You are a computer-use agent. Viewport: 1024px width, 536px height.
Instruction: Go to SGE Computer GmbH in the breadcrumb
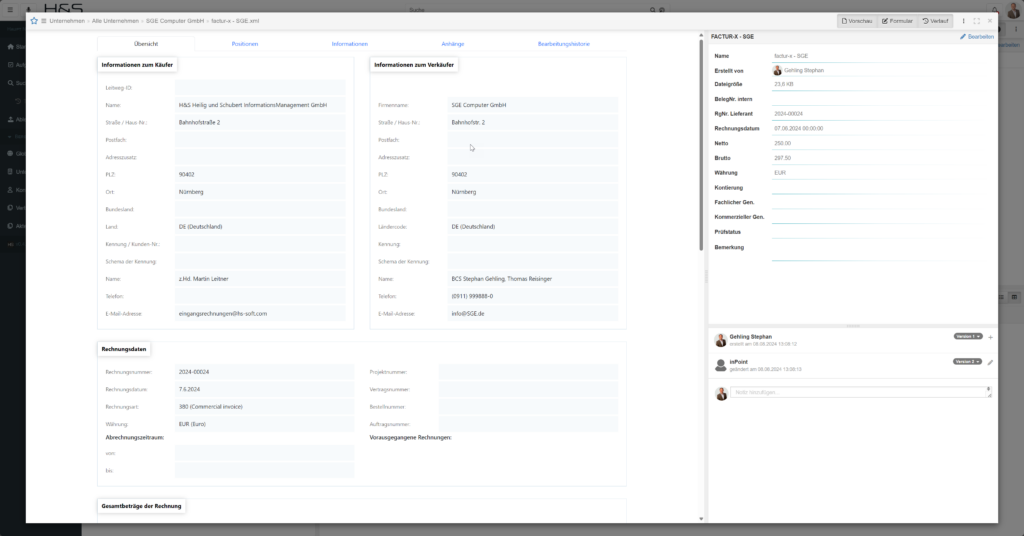(x=175, y=21)
